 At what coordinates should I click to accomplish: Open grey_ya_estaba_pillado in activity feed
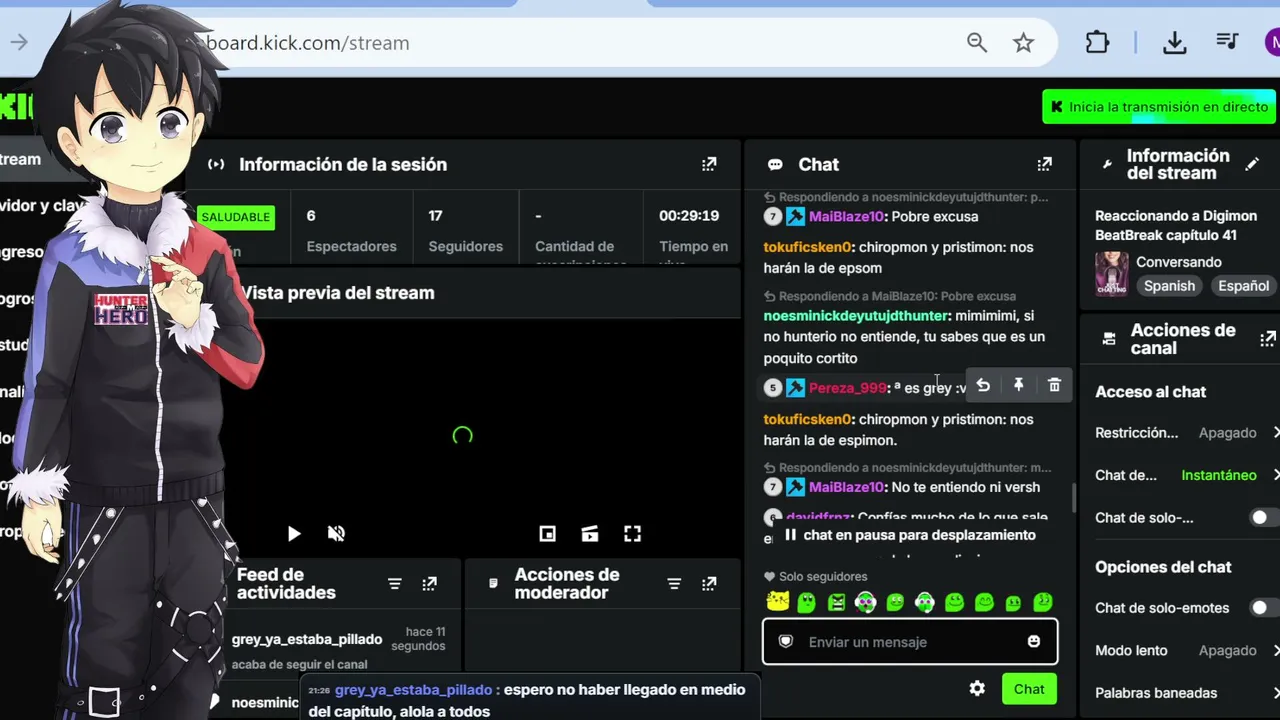click(x=307, y=639)
